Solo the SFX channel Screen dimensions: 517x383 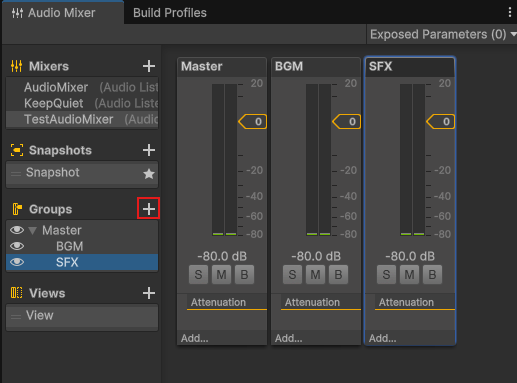[386, 275]
